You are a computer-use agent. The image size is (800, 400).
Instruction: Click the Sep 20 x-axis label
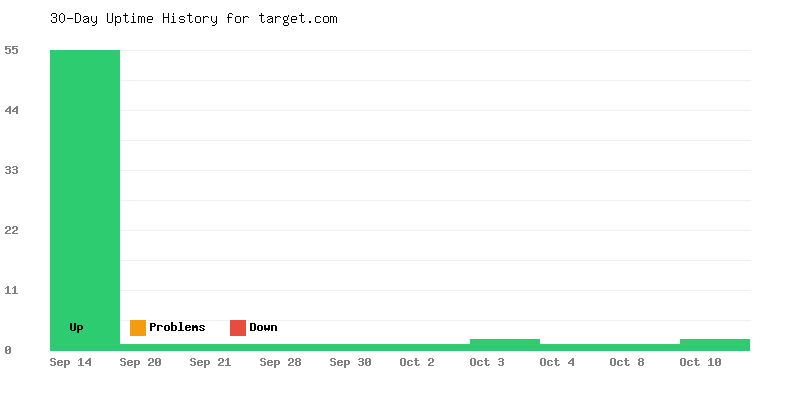click(x=140, y=362)
